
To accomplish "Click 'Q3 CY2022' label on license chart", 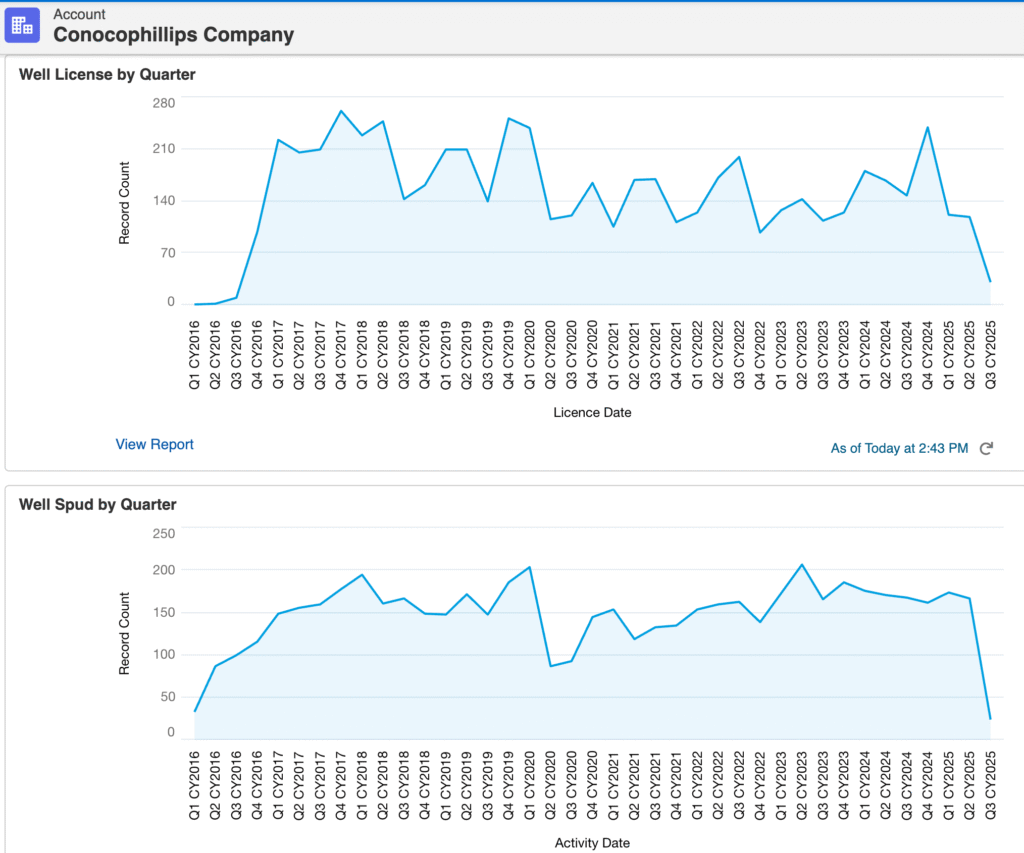I will pos(739,355).
